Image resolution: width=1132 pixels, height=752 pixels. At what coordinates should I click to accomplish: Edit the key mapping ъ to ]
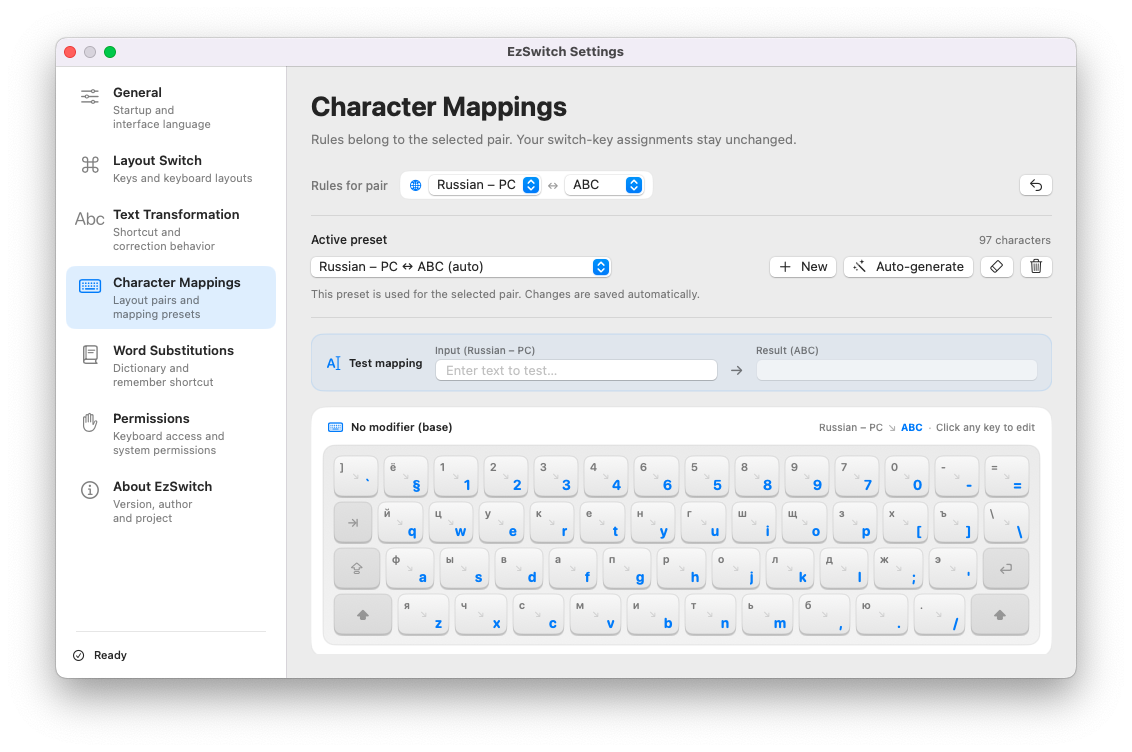coord(956,523)
